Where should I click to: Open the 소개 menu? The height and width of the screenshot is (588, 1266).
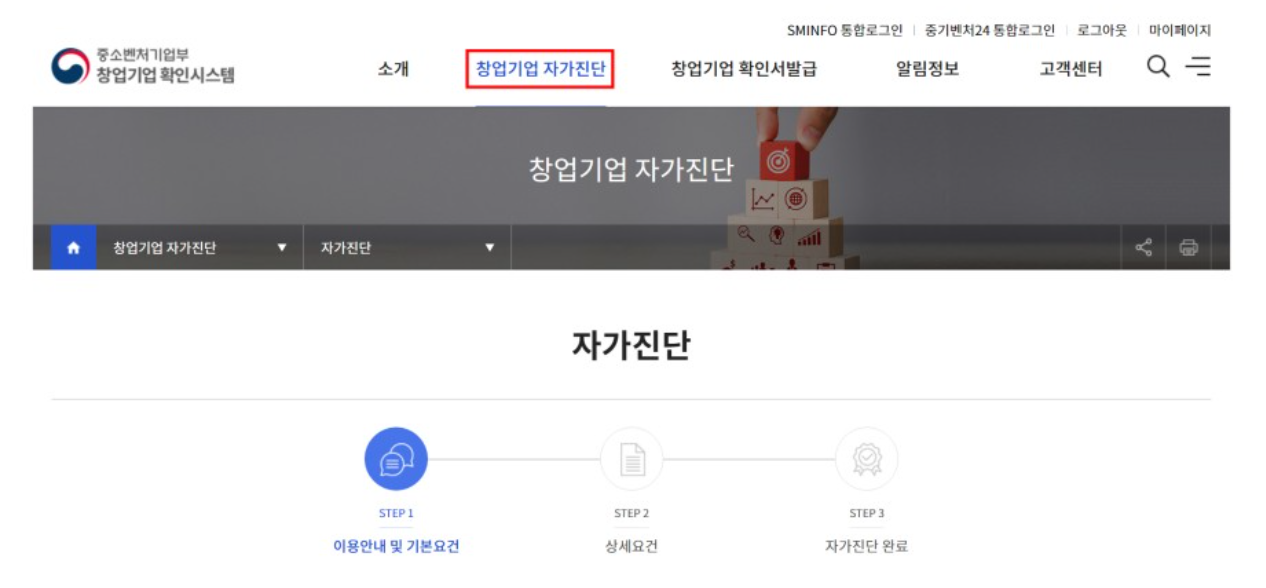click(393, 69)
